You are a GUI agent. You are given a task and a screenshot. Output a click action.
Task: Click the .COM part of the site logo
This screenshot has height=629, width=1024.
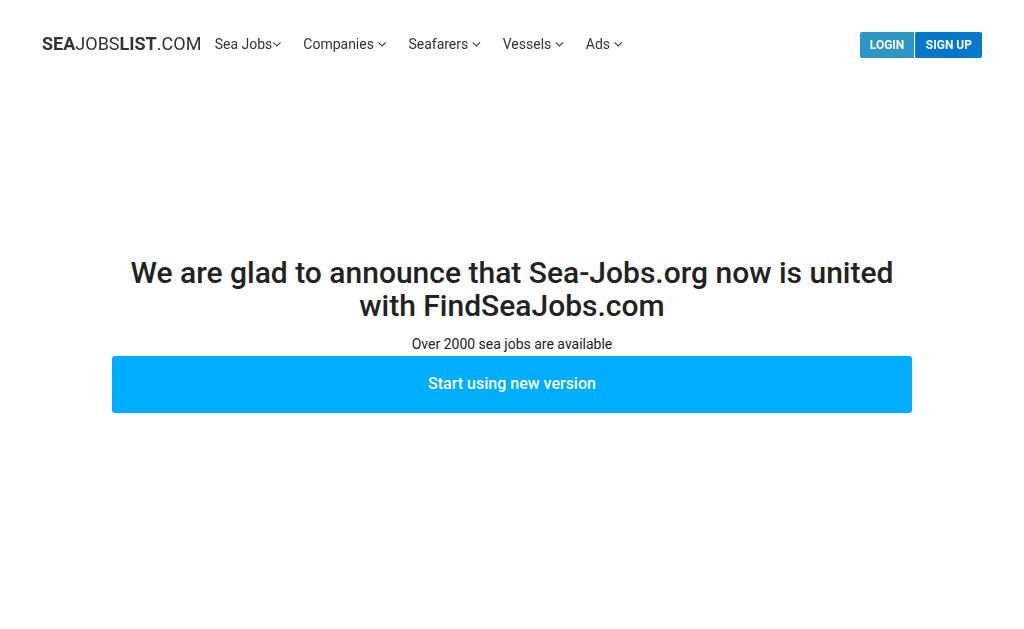(x=180, y=44)
